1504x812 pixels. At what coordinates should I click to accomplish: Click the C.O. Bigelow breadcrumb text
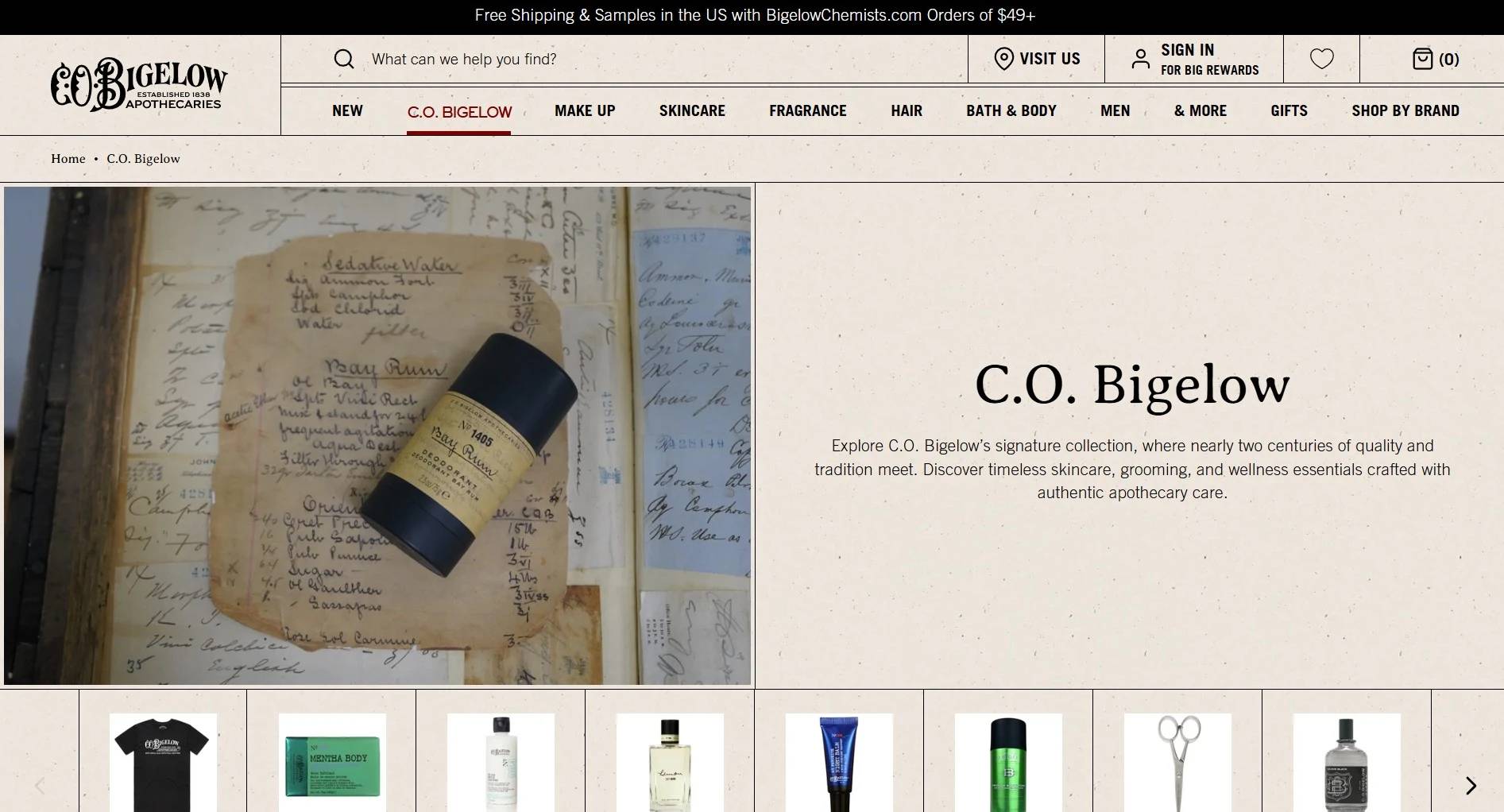tap(143, 159)
